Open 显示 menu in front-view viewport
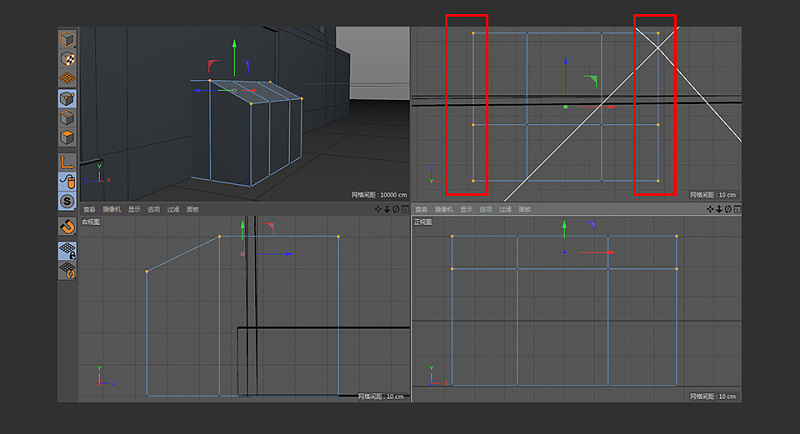800x434 pixels. [466, 209]
